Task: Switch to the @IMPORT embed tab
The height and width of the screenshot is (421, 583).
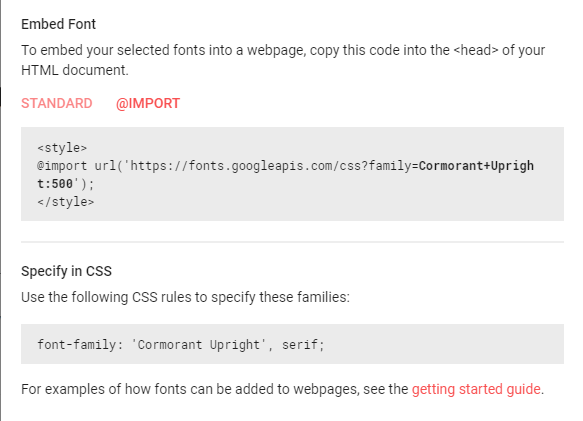Action: (148, 103)
